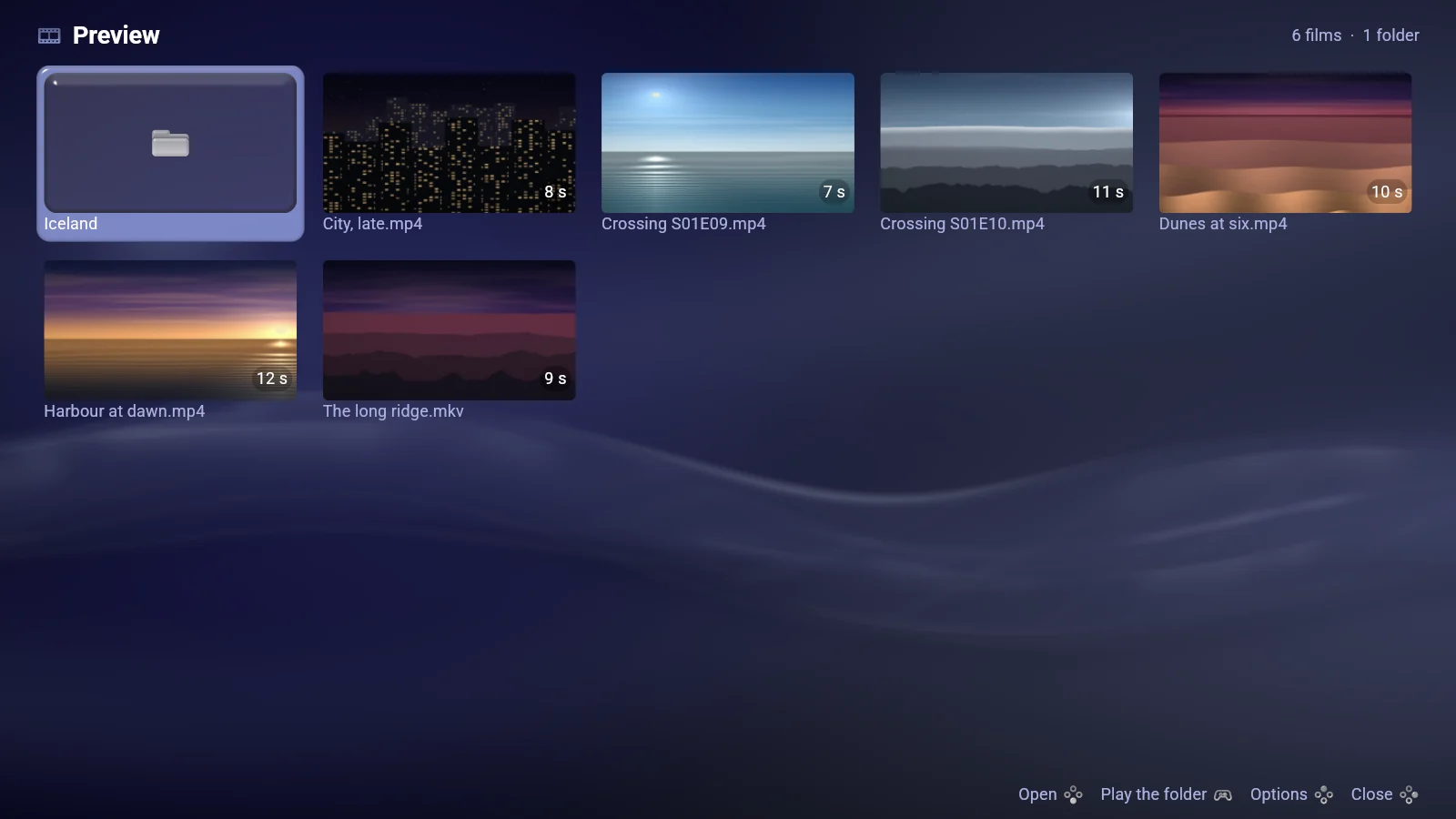Select The long ridge.mkv thumbnail
The image size is (1456, 819).
tap(449, 330)
